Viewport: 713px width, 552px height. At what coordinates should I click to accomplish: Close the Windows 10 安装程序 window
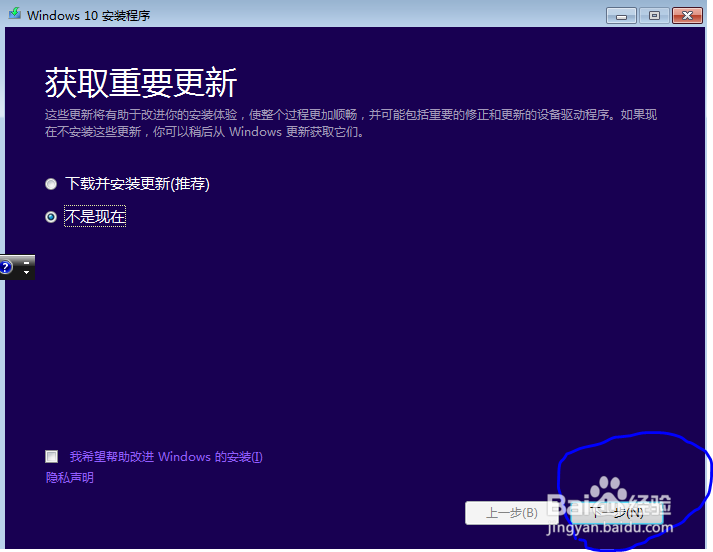click(688, 16)
